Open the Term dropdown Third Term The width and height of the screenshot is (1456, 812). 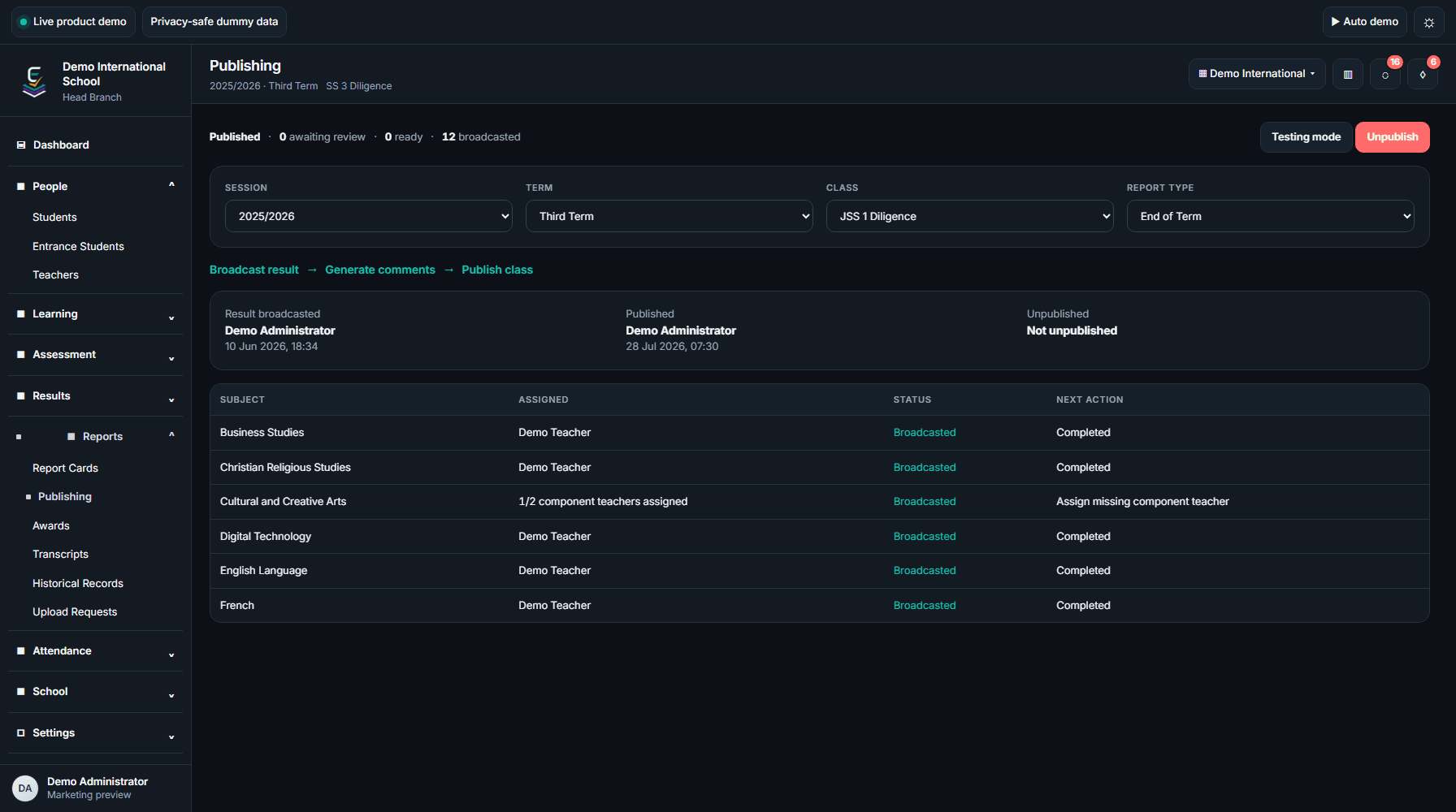(x=669, y=216)
